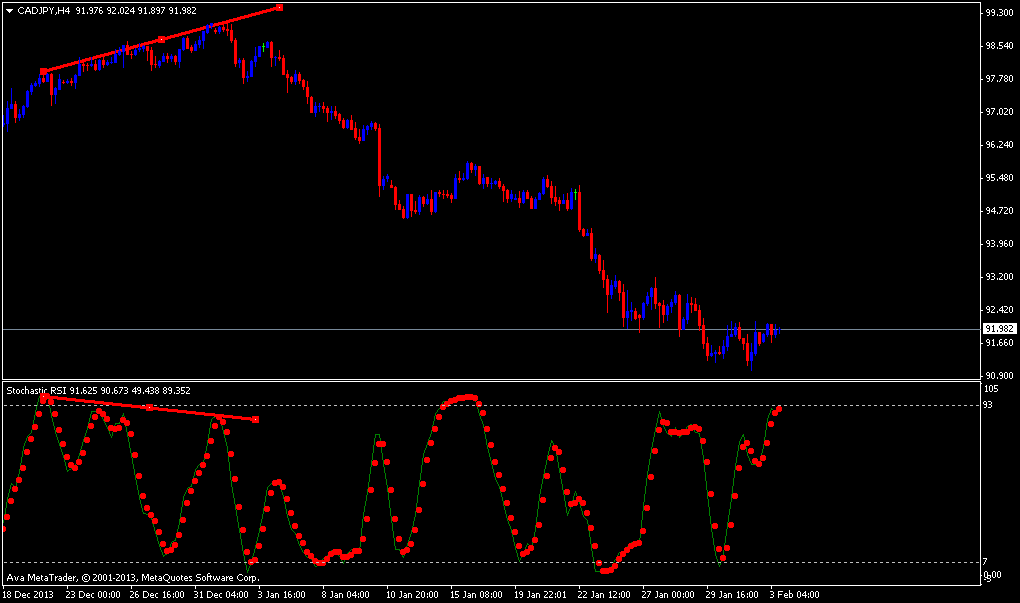Select the left anchor of the price trendline
The image size is (1020, 603).
point(44,72)
